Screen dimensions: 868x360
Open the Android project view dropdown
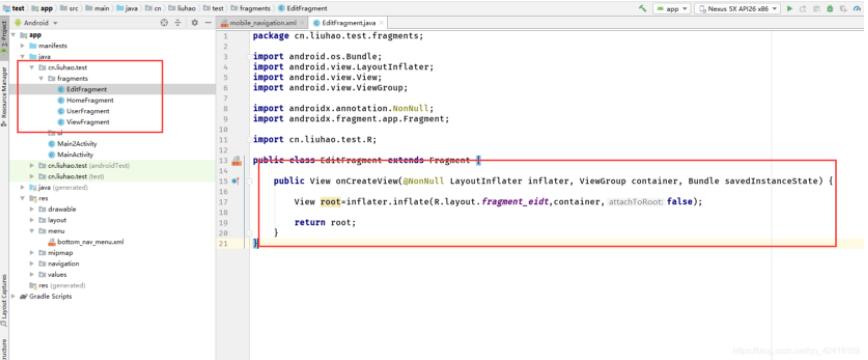click(x=36, y=23)
